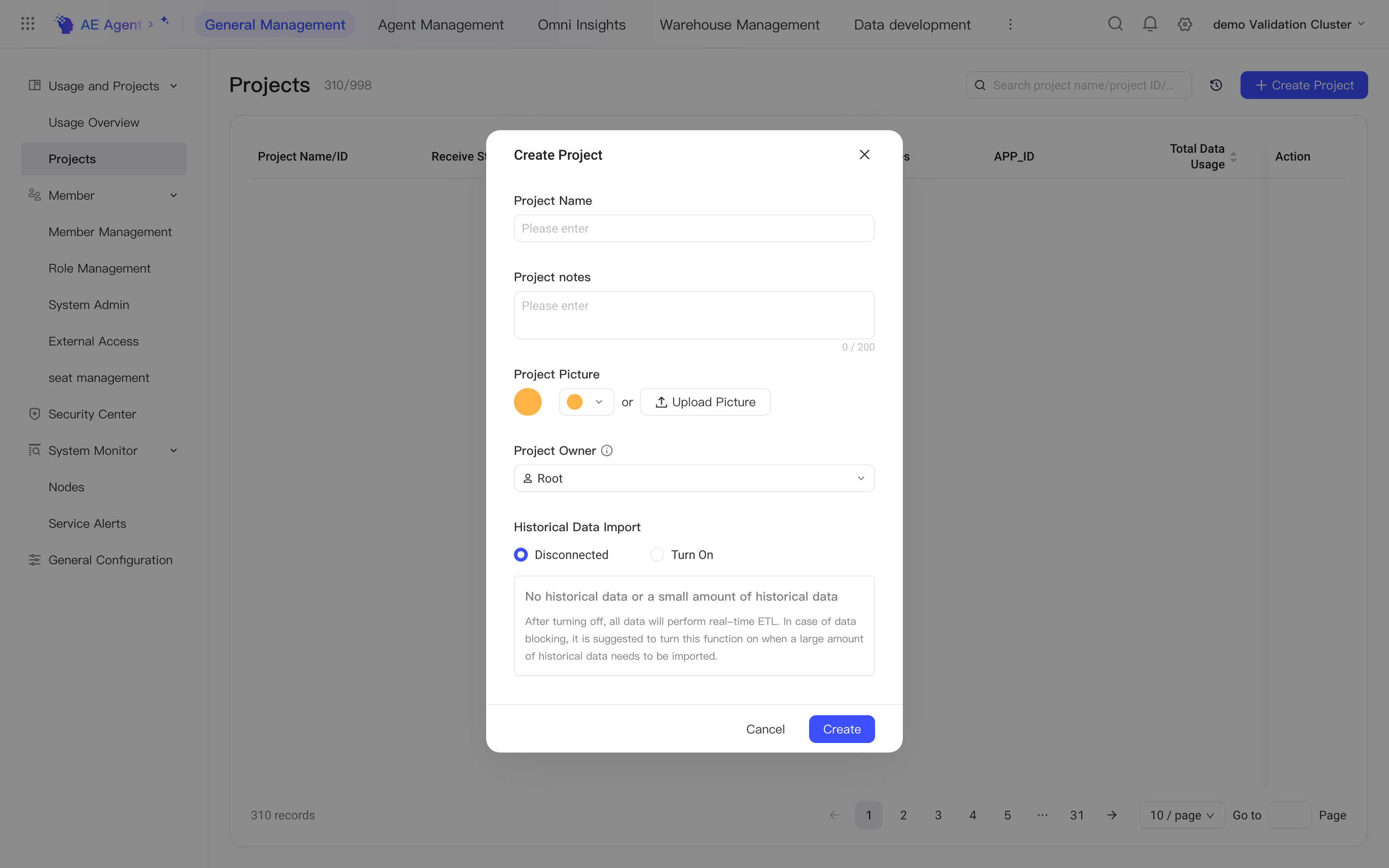
Task: Click the project search box
Action: pyautogui.click(x=1079, y=85)
